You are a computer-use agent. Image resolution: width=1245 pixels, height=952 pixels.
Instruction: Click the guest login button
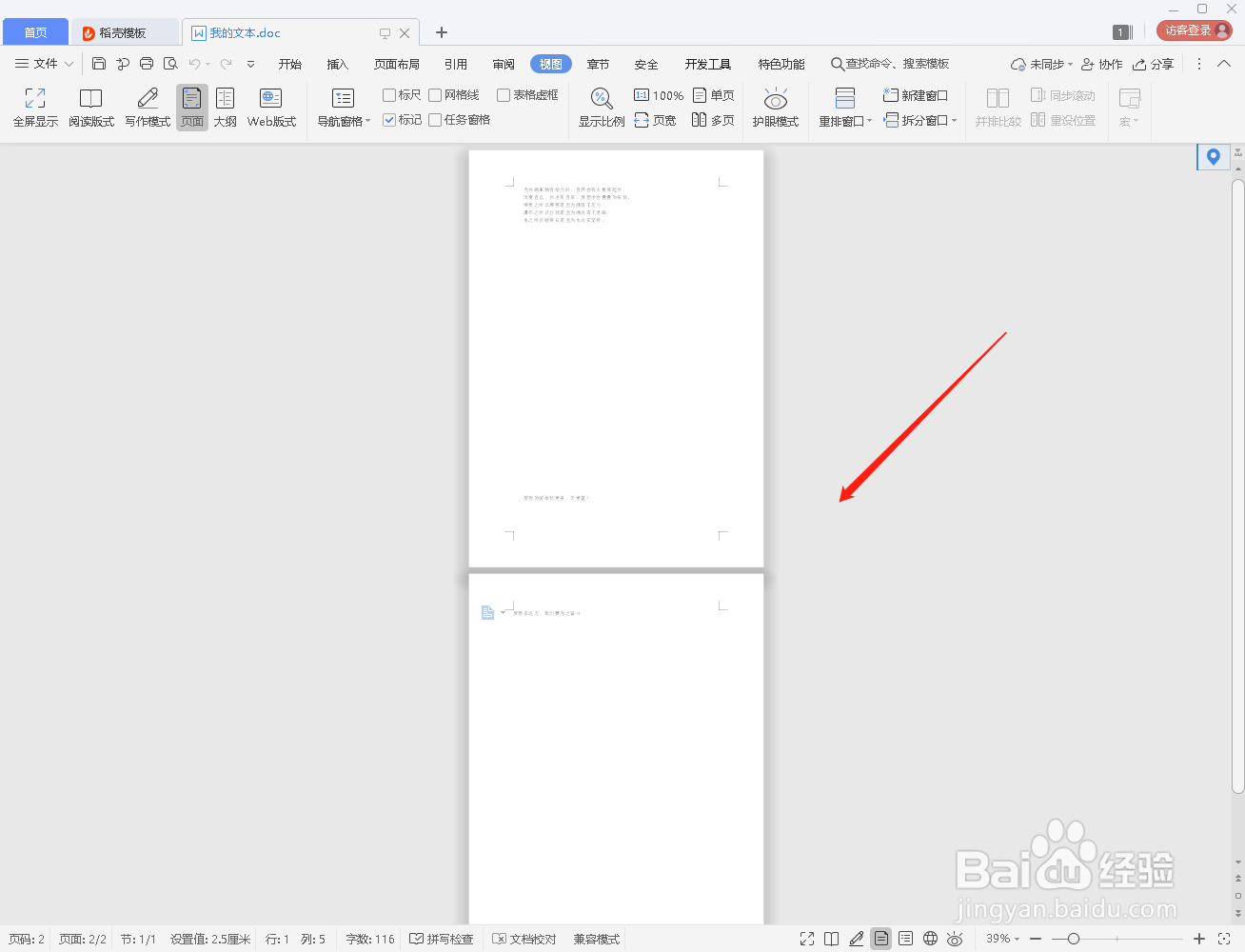click(x=1194, y=30)
